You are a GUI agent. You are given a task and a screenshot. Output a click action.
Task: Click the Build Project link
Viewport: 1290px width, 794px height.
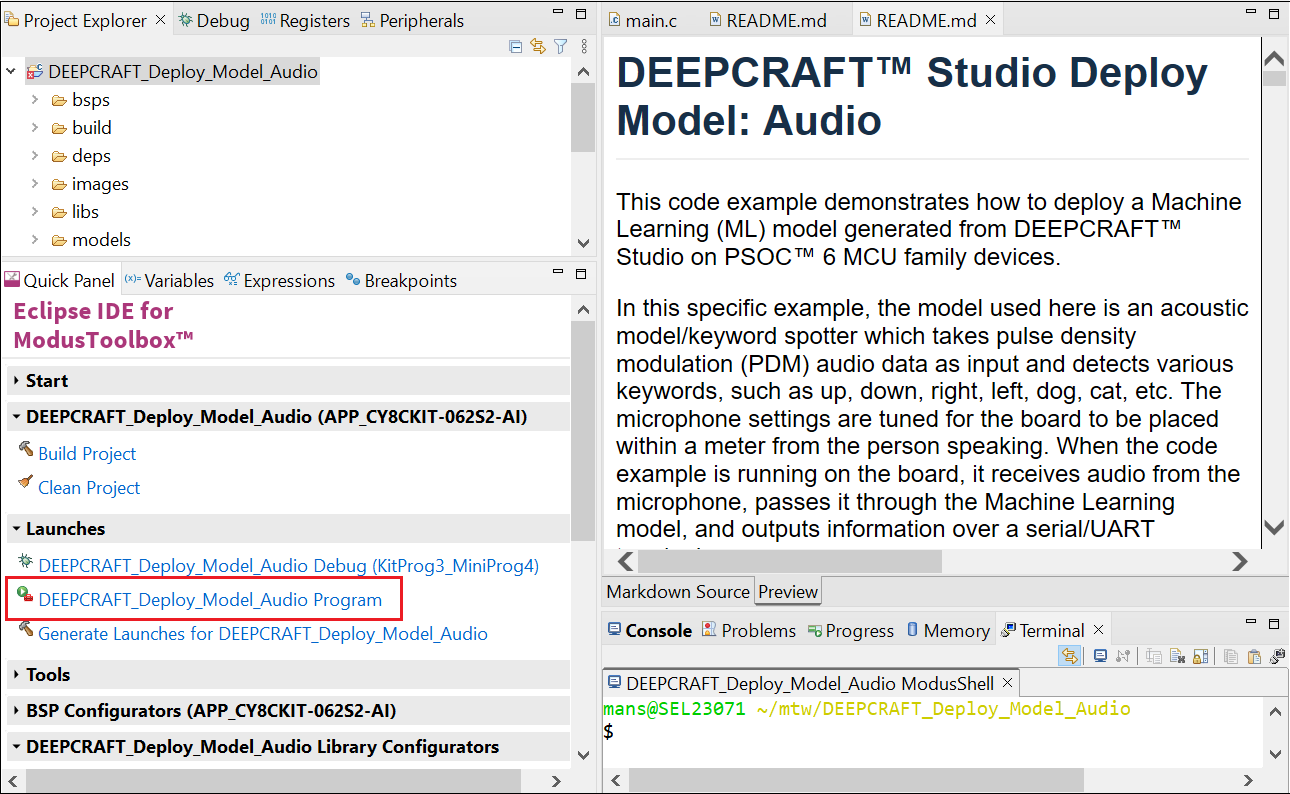pos(87,454)
